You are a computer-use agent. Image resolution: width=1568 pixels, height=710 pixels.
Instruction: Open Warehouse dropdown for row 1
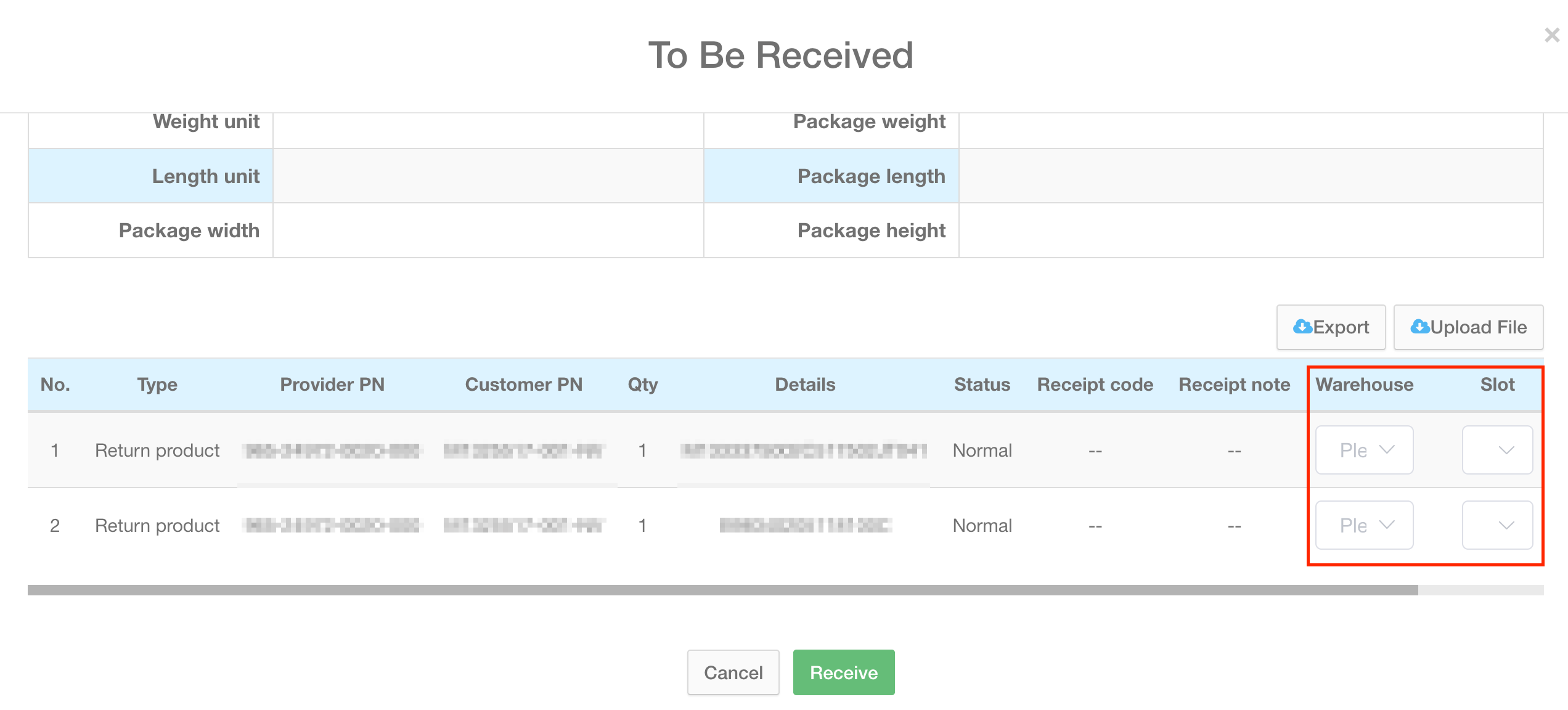(x=1364, y=450)
